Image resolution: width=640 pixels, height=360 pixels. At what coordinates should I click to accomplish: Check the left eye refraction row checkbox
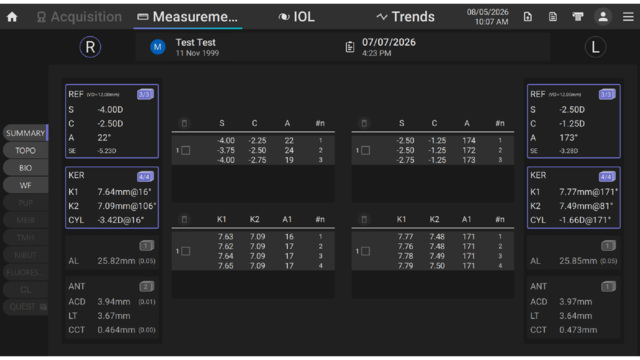click(x=366, y=151)
